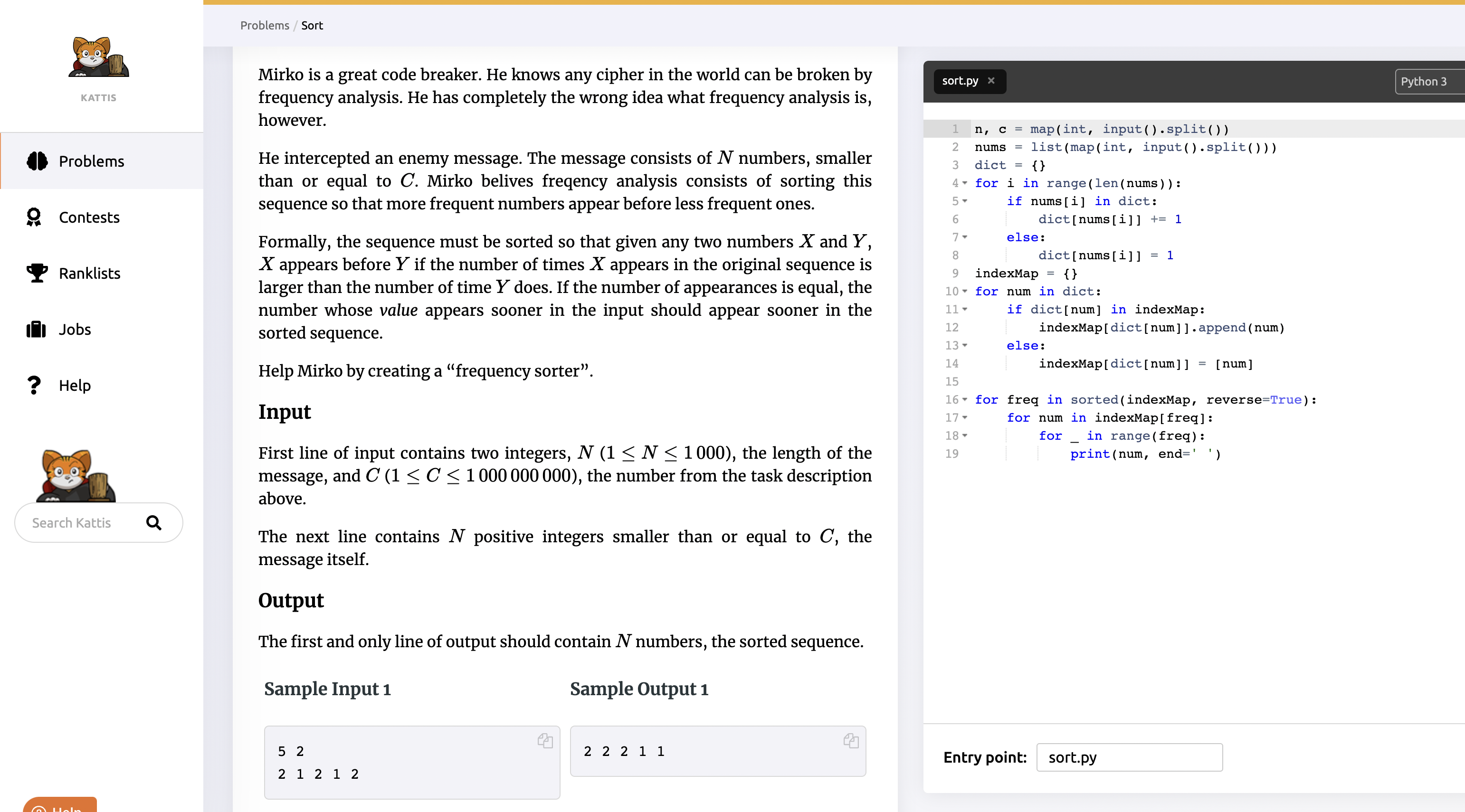Viewport: 1465px width, 812px height.
Task: Copy Sample Output 1 to clipboard
Action: point(851,740)
